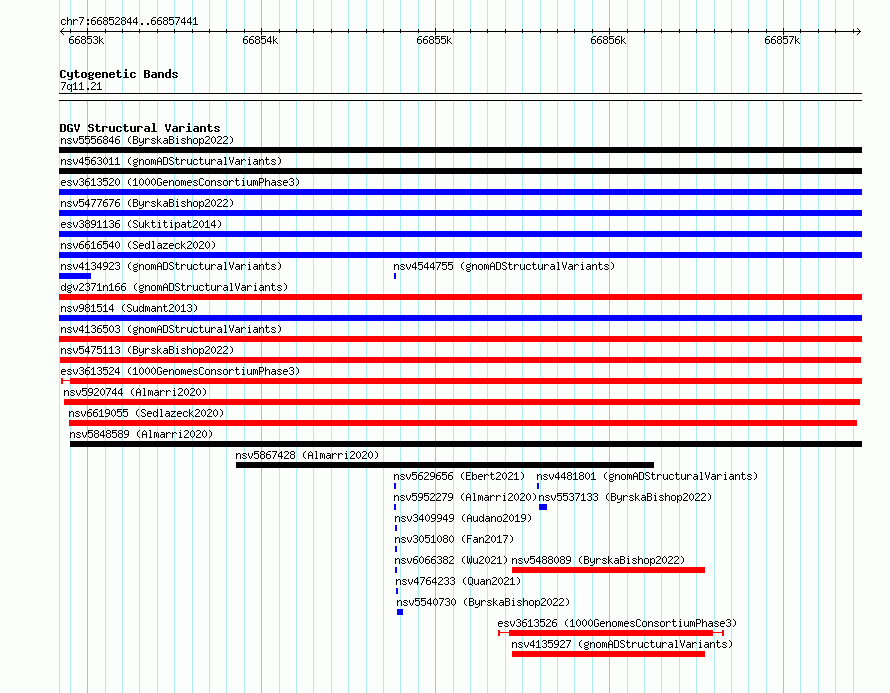Click nsv6066382 (Wu2021) label
Screen dimensions: 890x693
[451, 560]
